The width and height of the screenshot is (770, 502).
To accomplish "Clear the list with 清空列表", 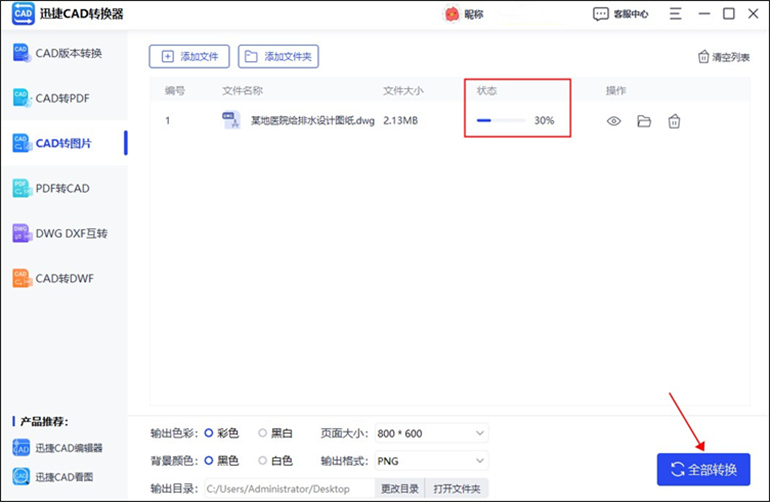I will (x=724, y=57).
